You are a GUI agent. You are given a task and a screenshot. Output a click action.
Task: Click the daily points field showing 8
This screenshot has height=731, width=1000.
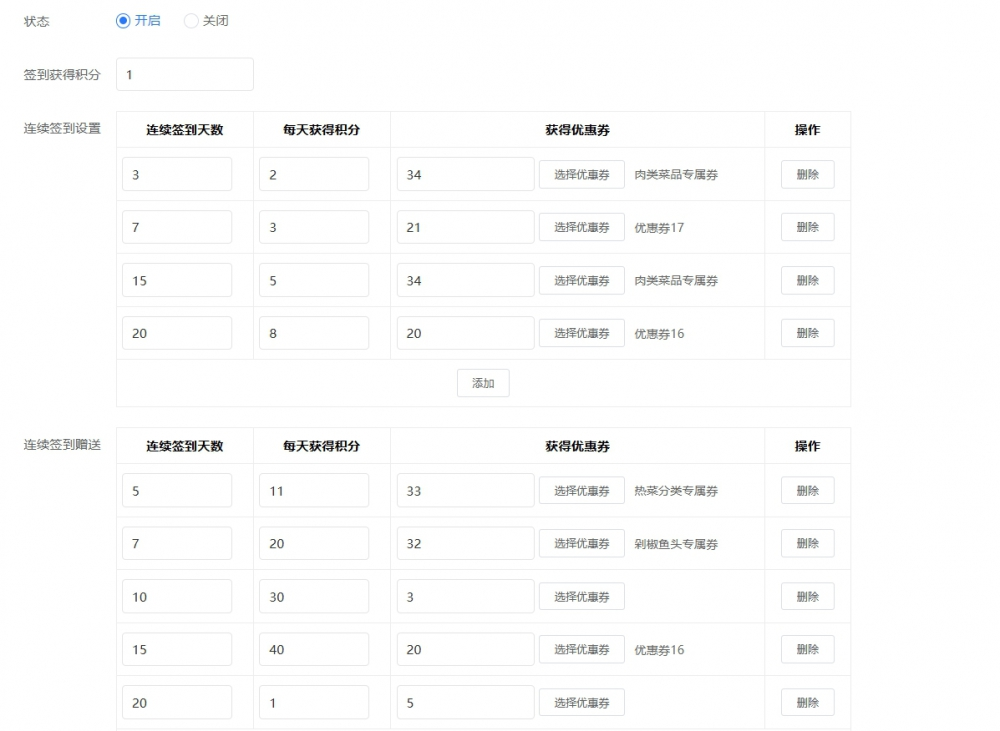313,333
